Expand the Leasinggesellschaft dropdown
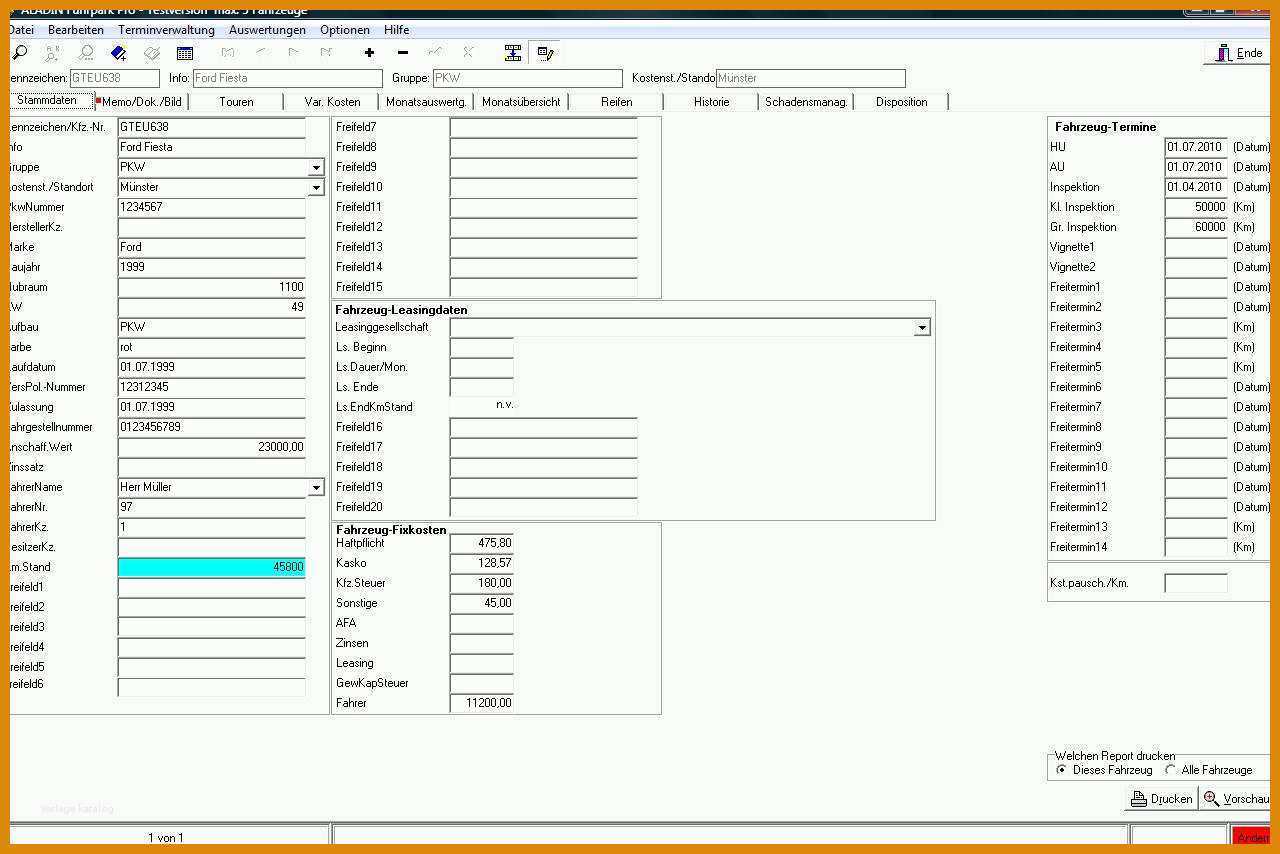The image size is (1280, 854). click(922, 327)
